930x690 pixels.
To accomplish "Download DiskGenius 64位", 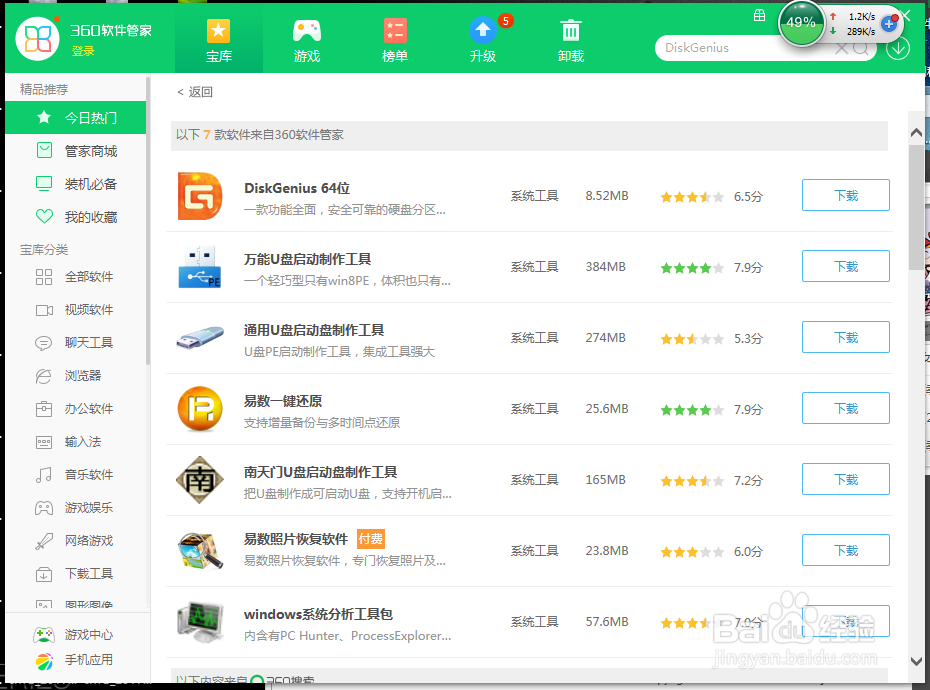I will 846,195.
